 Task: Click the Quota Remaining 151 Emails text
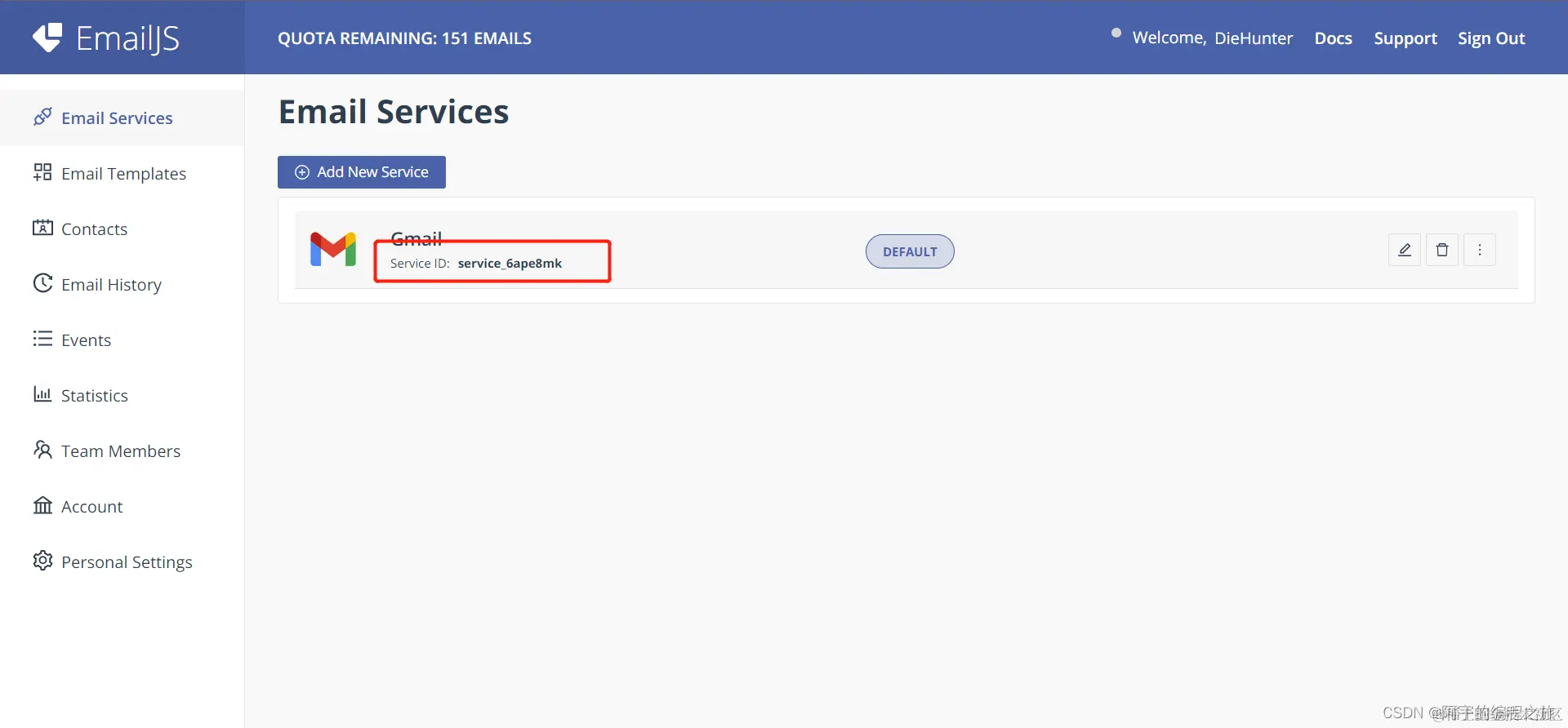404,38
